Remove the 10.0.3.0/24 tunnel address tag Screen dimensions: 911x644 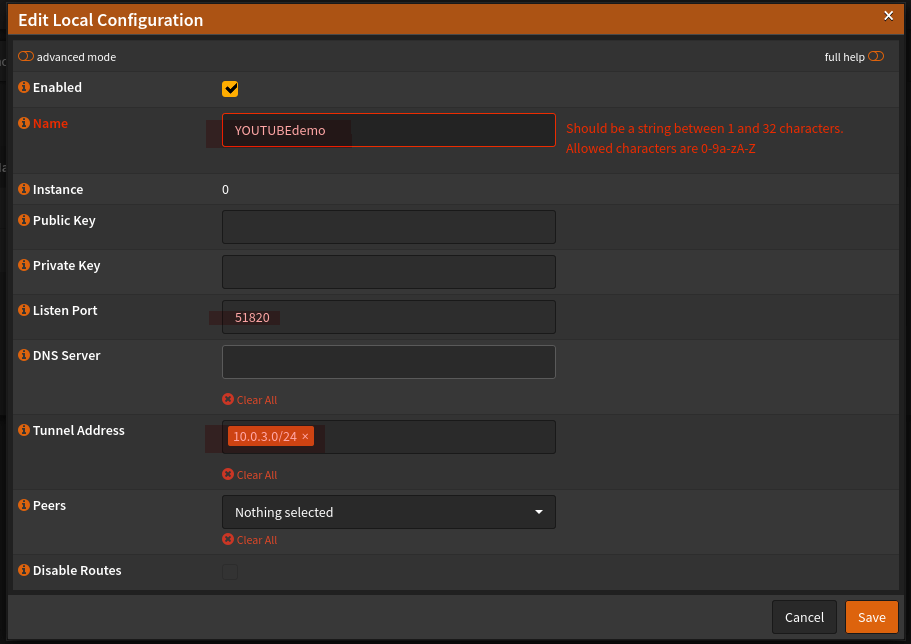tap(306, 436)
